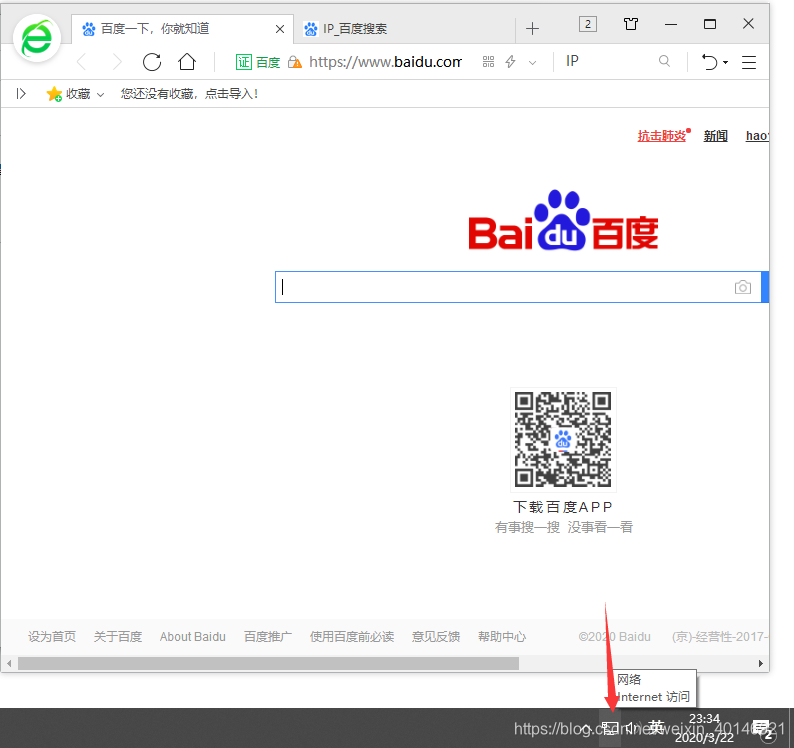Click the camera image search icon
The image size is (794, 748).
pyautogui.click(x=743, y=288)
